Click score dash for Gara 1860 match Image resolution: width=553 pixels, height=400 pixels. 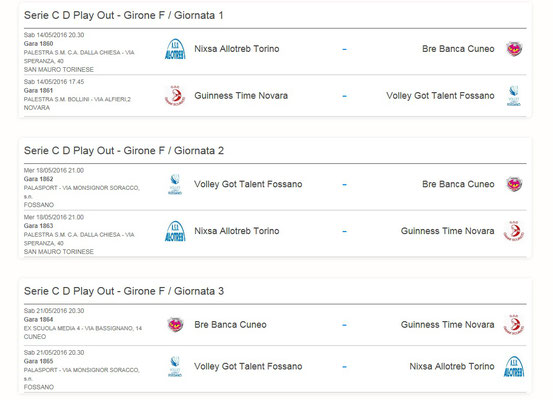[345, 49]
